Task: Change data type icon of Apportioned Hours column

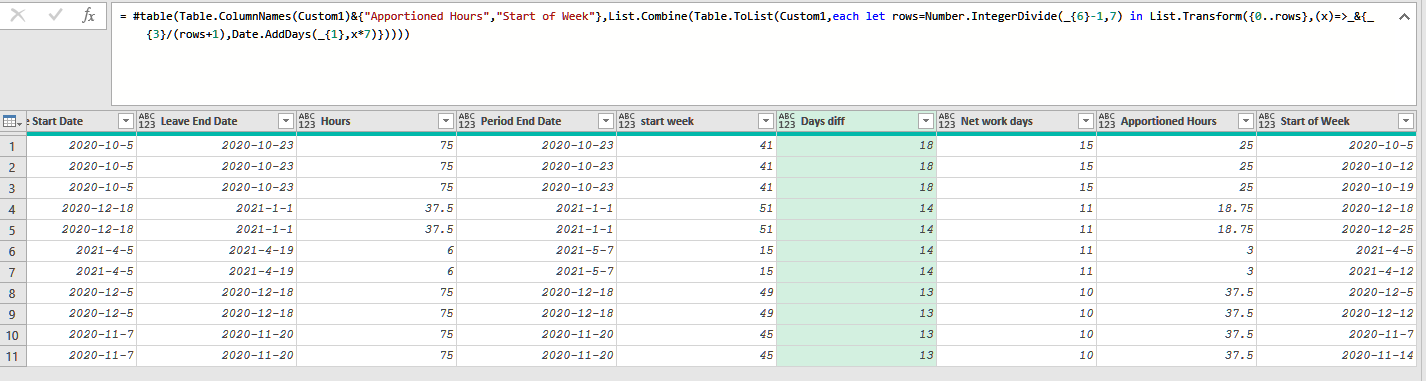Action: (x=1106, y=121)
